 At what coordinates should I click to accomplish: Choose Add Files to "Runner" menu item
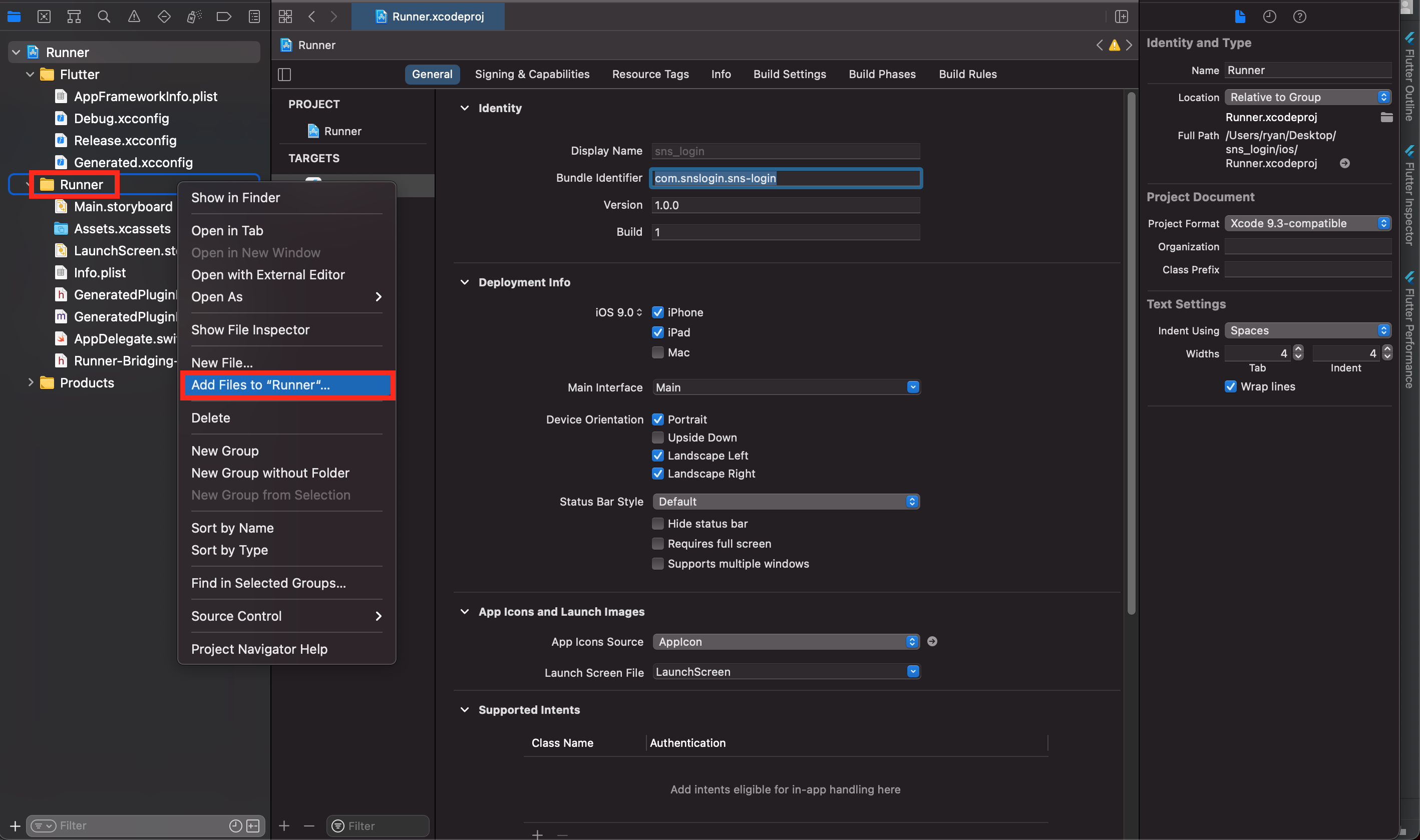(260, 385)
